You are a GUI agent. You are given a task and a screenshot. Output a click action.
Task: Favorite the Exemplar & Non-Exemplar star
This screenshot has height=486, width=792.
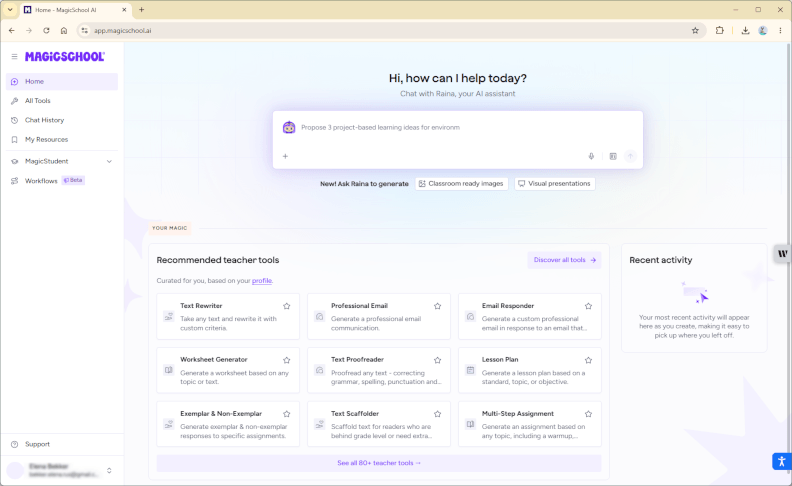pyautogui.click(x=287, y=414)
